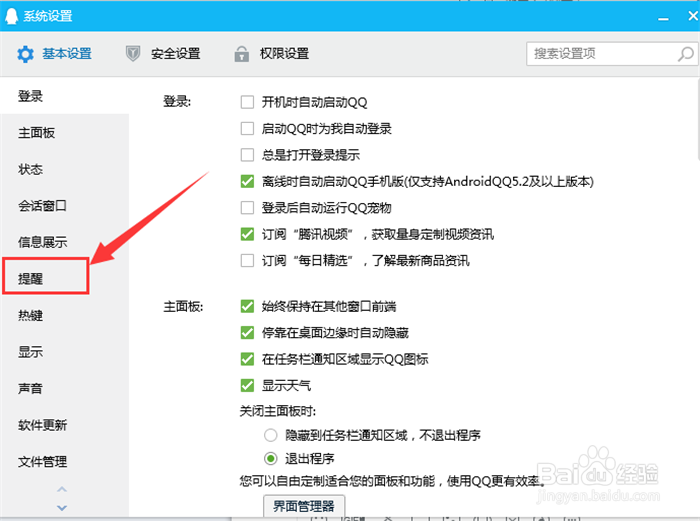Open 会话窗口 settings in sidebar
Screen dimensions: 700x521
click(x=42, y=206)
